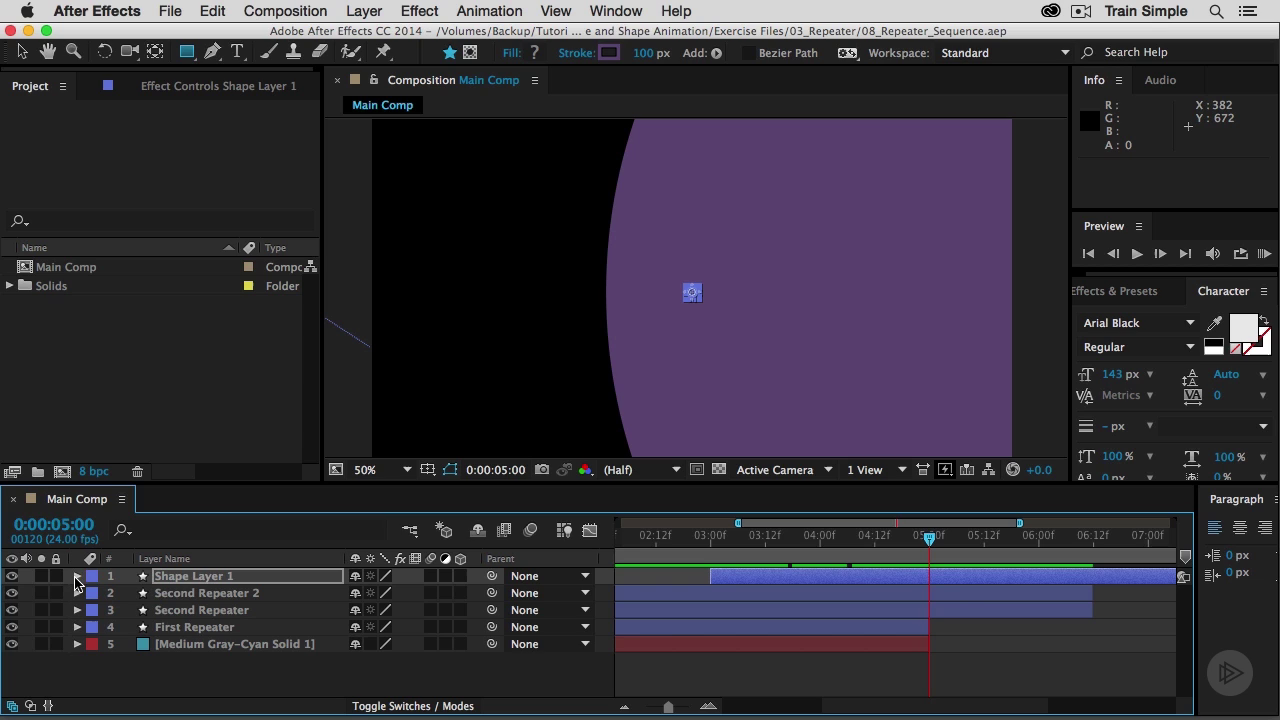The height and width of the screenshot is (720, 1280).
Task: Click the Stroke color swatch
Action: tap(609, 53)
